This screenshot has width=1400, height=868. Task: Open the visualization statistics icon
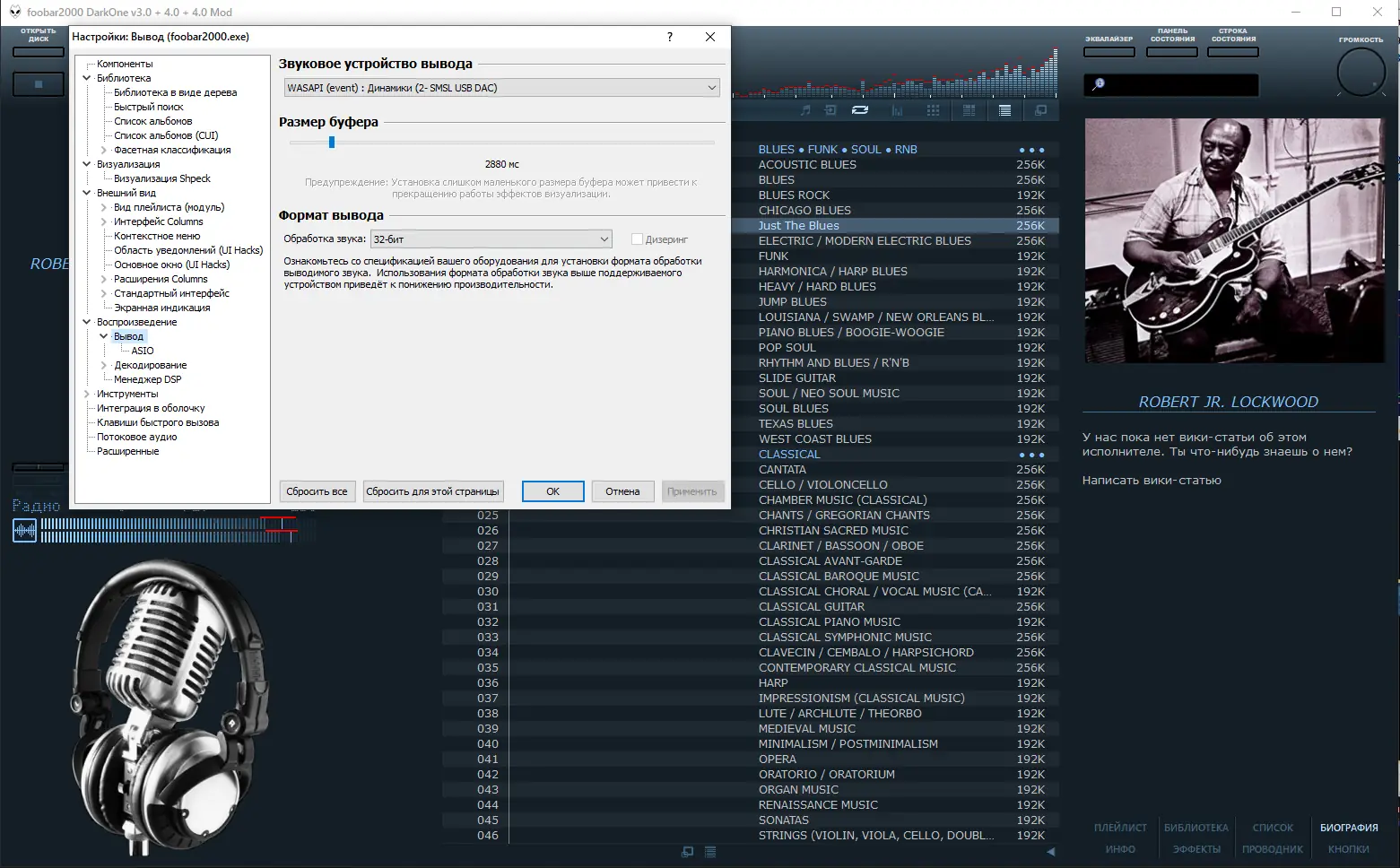click(x=898, y=110)
